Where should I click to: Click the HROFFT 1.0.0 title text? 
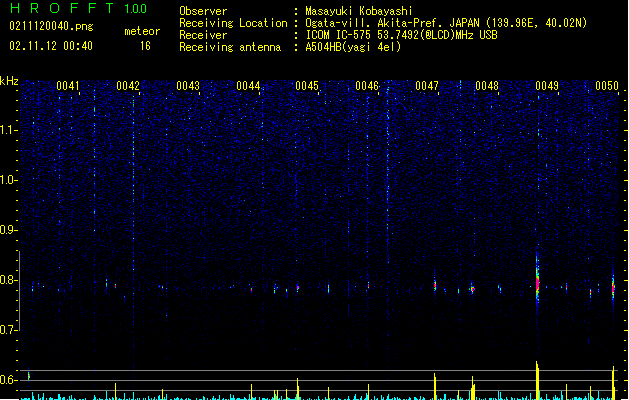coord(79,8)
